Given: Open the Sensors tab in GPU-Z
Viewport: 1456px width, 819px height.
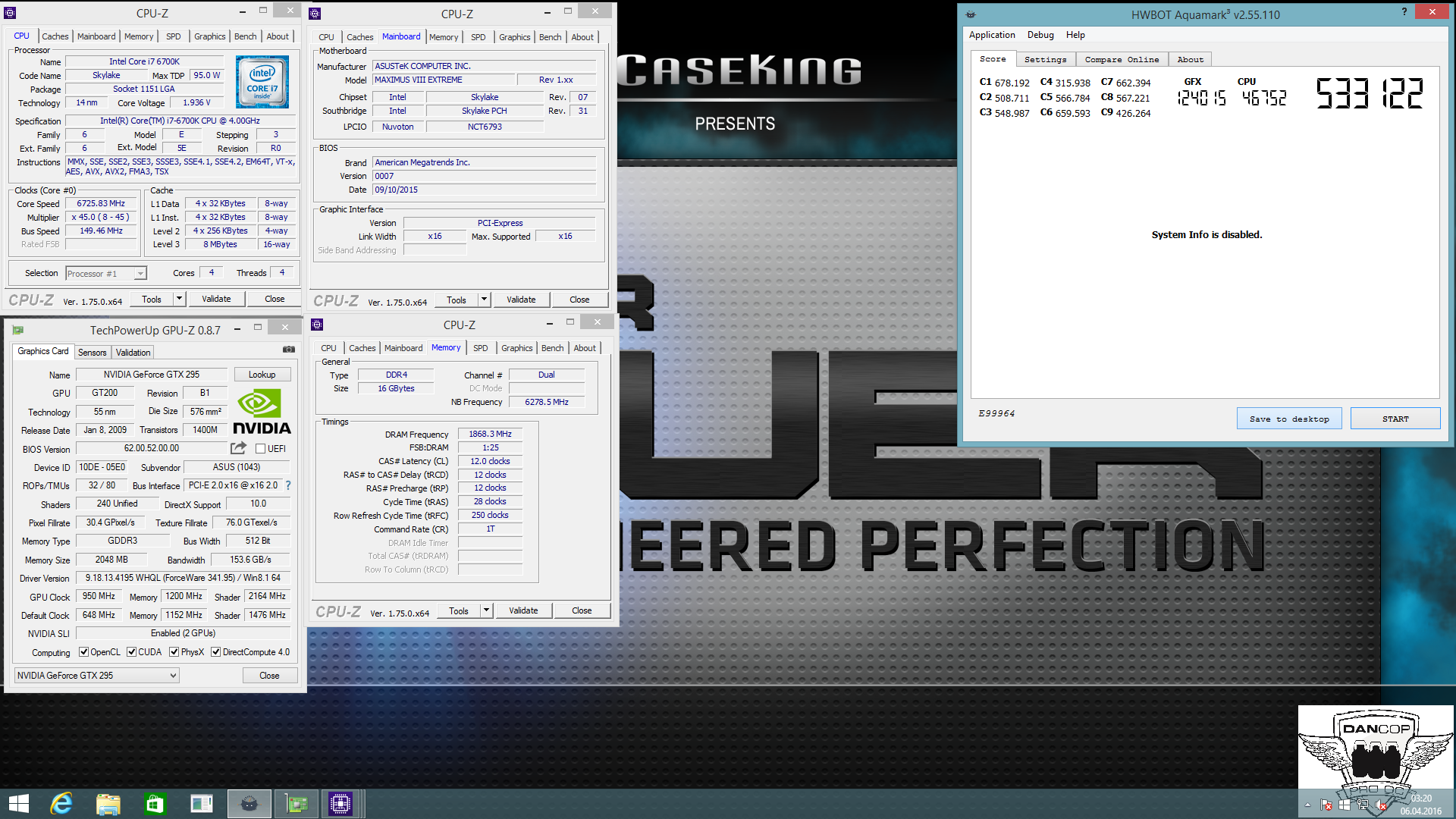Looking at the screenshot, I should click(x=92, y=353).
